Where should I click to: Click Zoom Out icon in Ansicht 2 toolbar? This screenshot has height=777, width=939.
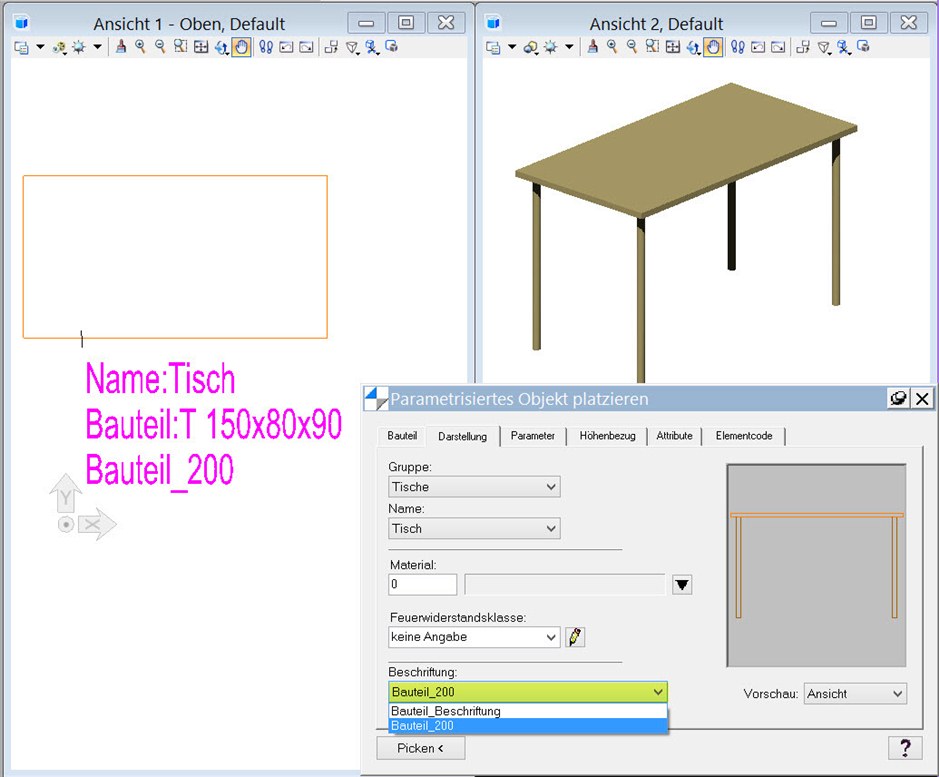[x=631, y=47]
